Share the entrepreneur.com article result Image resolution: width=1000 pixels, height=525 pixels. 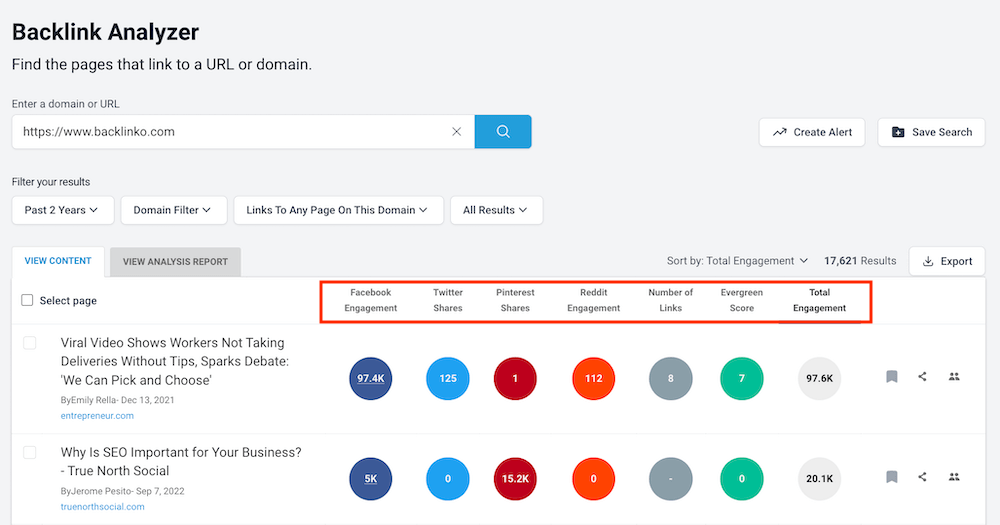click(923, 377)
